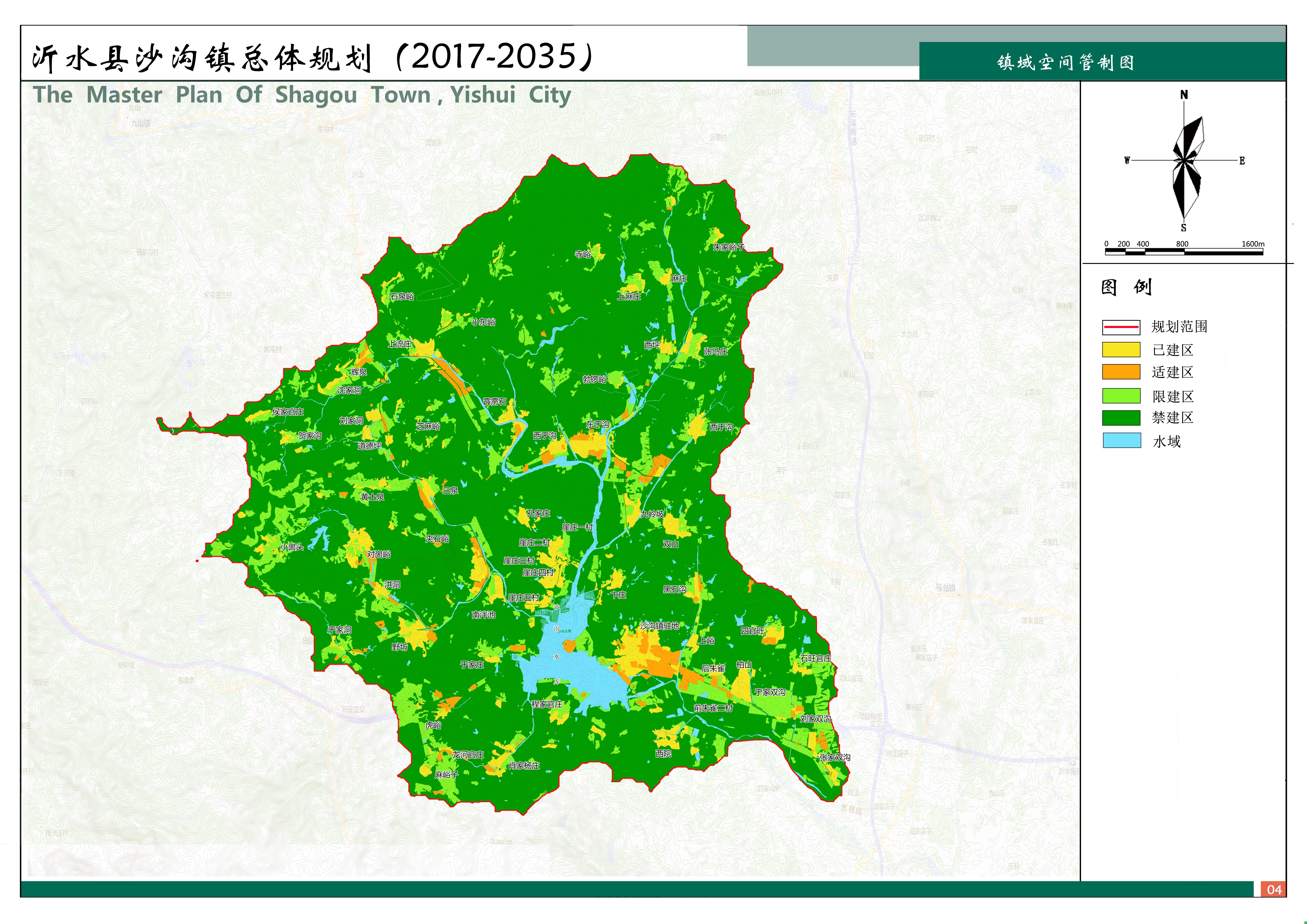The image size is (1307, 924).
Task: Click the 卞庄 village label
Action: point(618,595)
